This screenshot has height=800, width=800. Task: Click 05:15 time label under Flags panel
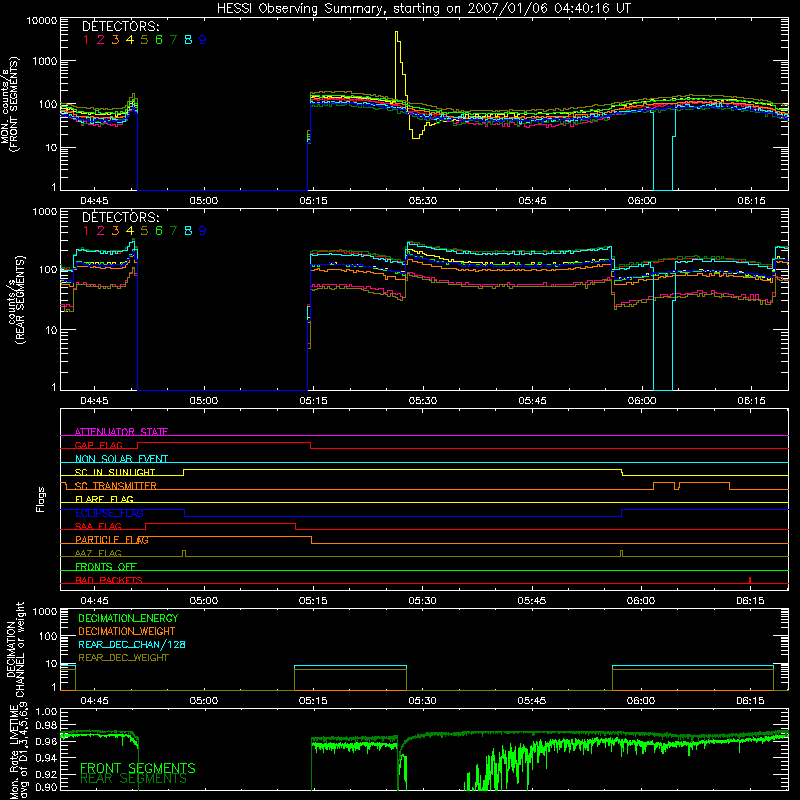click(x=313, y=601)
